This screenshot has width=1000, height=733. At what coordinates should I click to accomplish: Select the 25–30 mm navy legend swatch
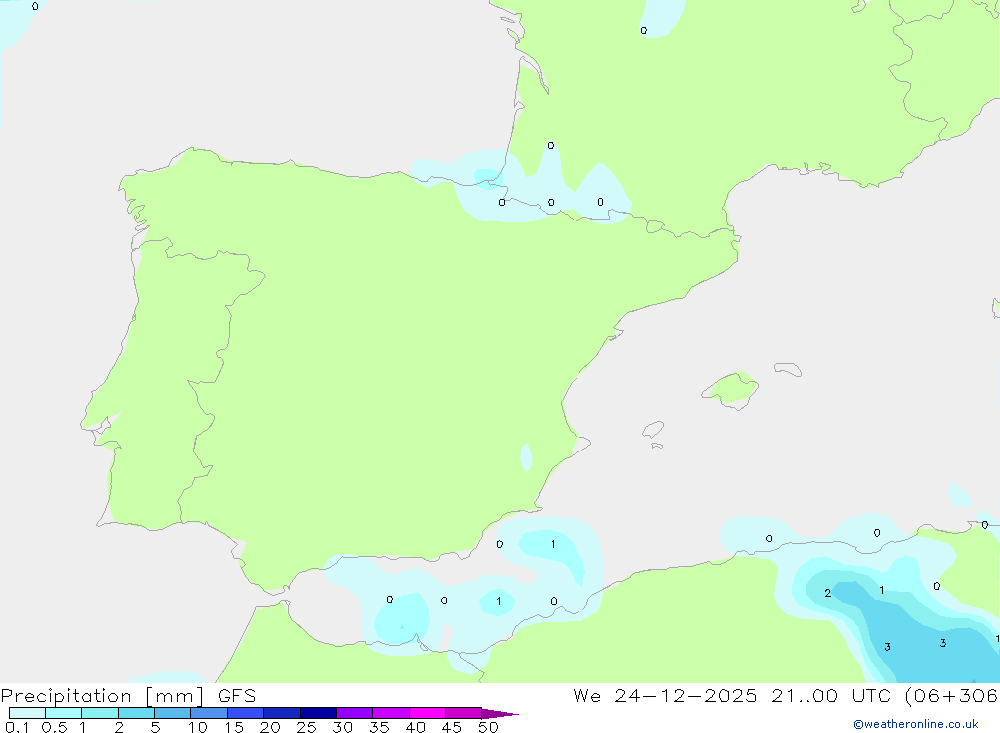tap(318, 713)
